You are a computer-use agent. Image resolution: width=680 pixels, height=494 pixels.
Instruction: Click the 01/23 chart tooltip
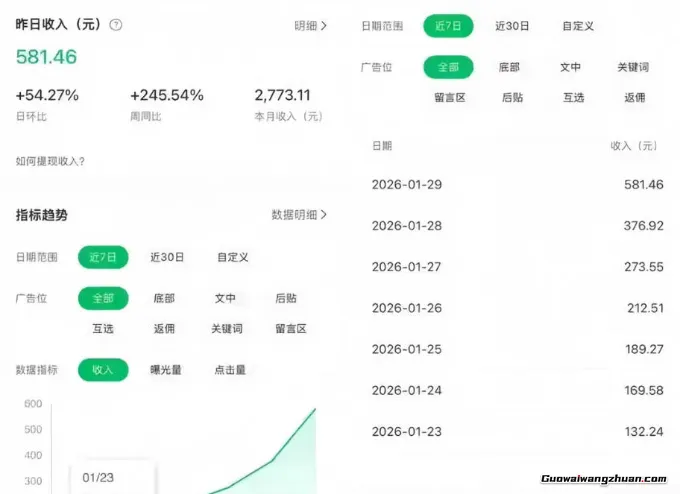pos(112,476)
